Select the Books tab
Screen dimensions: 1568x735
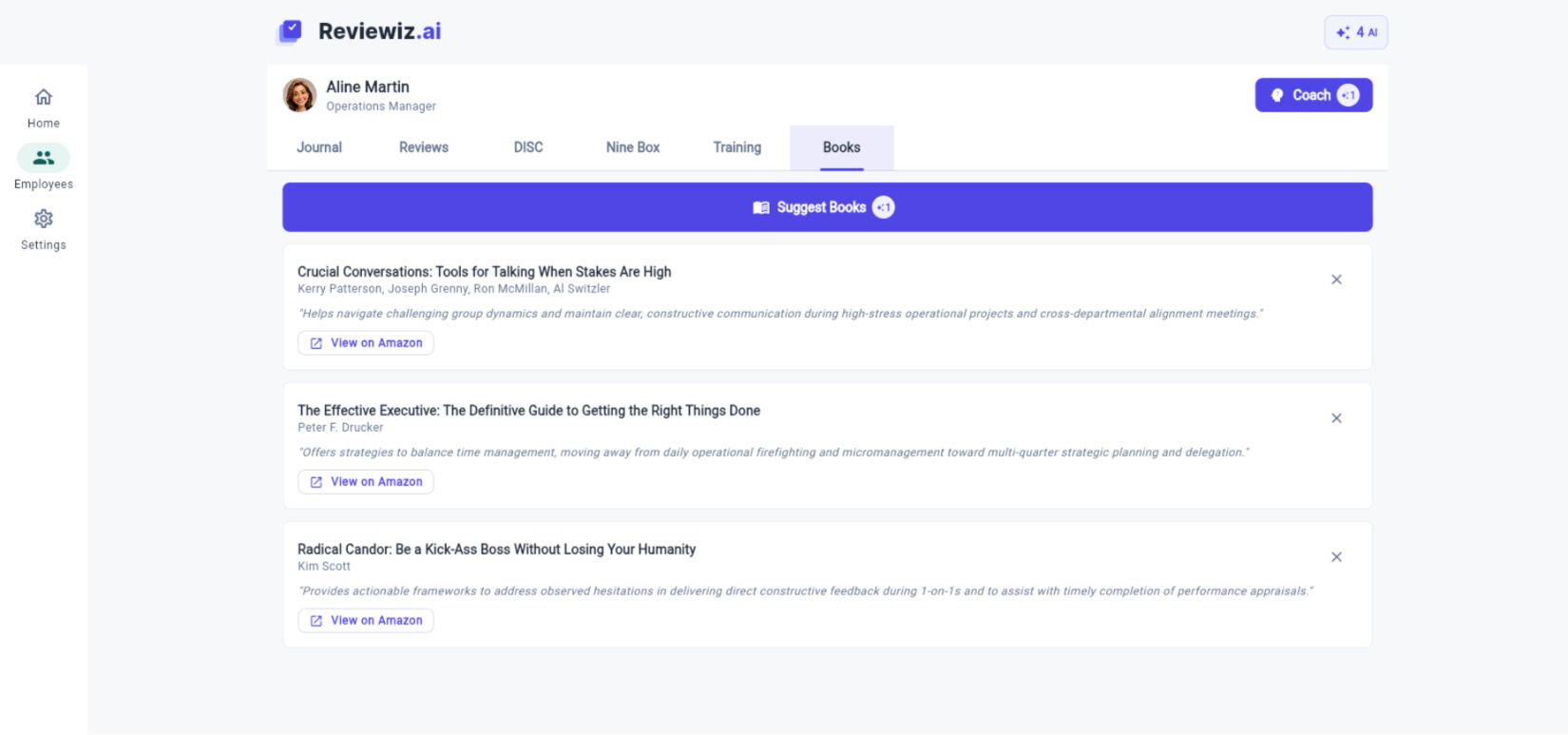pos(842,147)
